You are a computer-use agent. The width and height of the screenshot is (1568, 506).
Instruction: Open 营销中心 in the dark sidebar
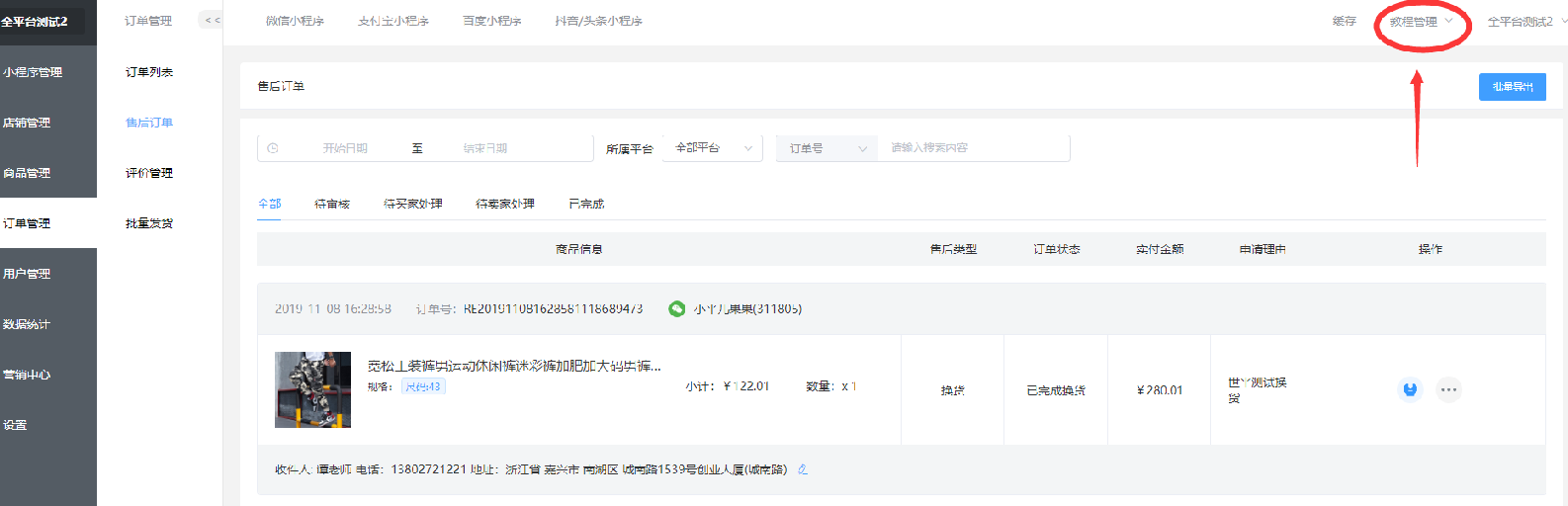48,375
